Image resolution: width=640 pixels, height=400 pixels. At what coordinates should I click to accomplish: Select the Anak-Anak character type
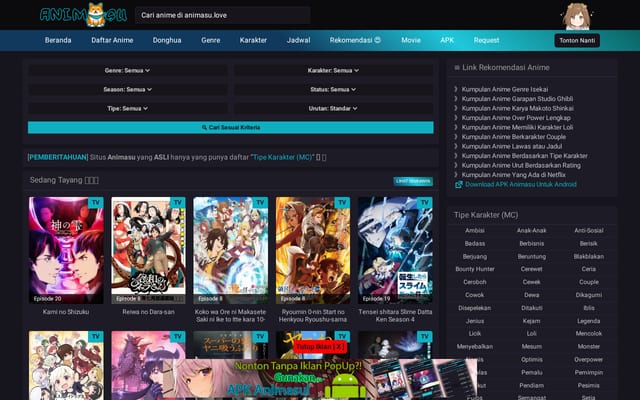[x=531, y=230]
